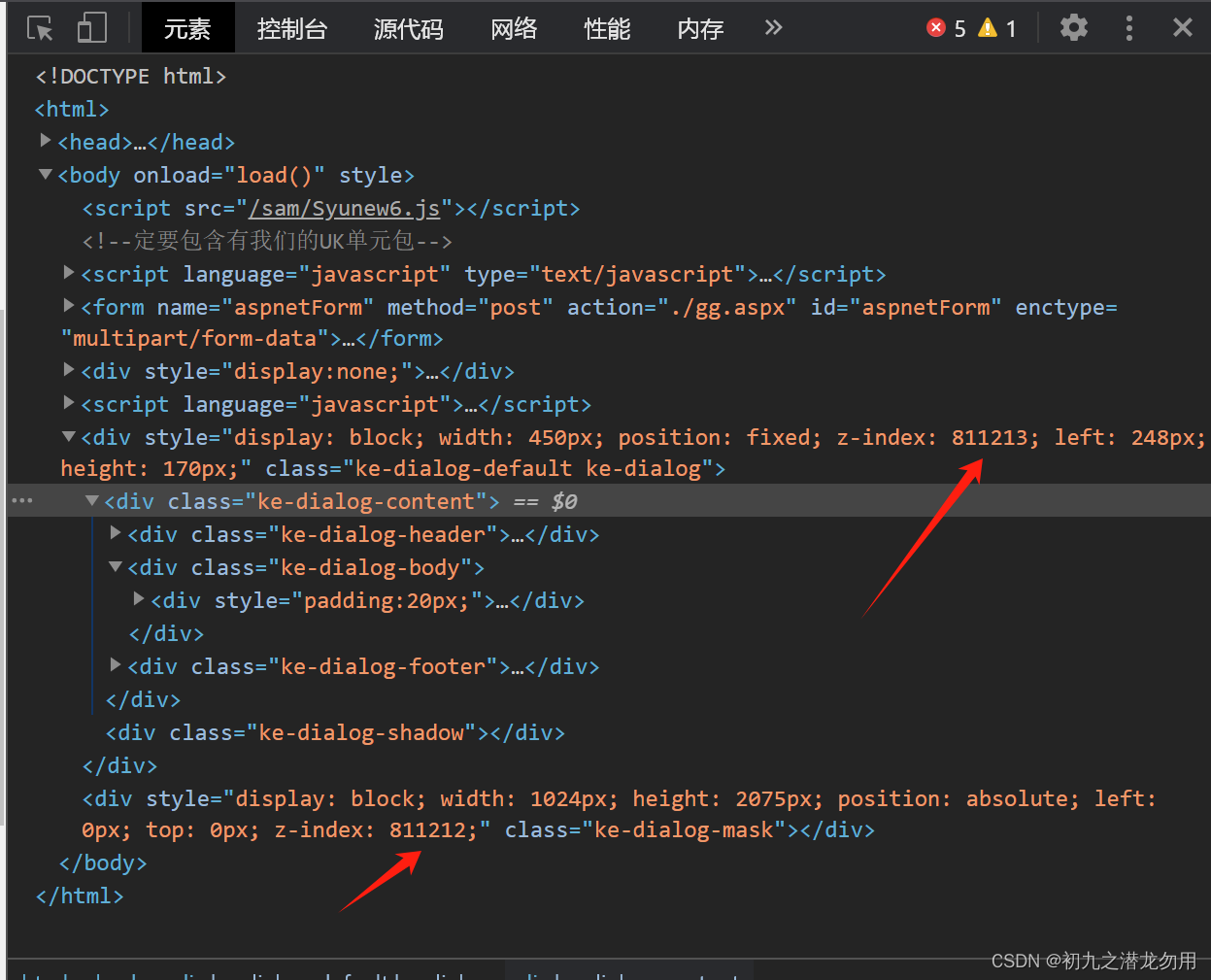Image resolution: width=1211 pixels, height=980 pixels.
Task: Click the class="ke-dialog-mask" attribute
Action: [x=646, y=829]
